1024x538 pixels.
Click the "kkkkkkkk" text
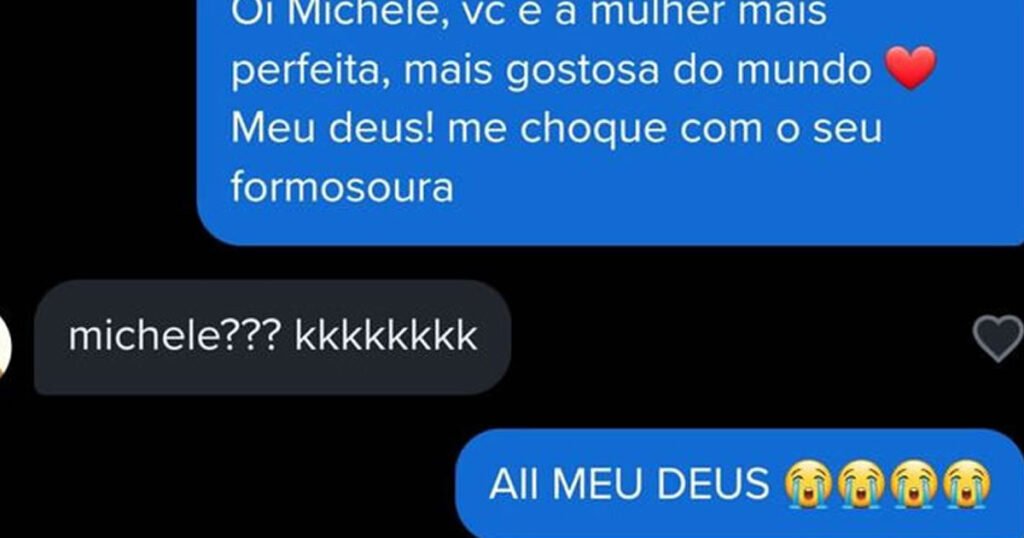[386, 337]
